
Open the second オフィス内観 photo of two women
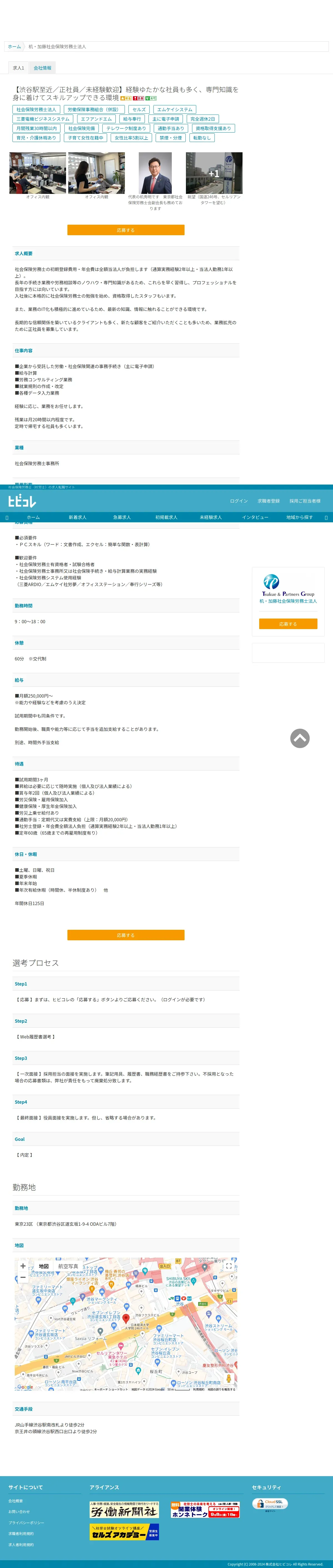pos(96,173)
